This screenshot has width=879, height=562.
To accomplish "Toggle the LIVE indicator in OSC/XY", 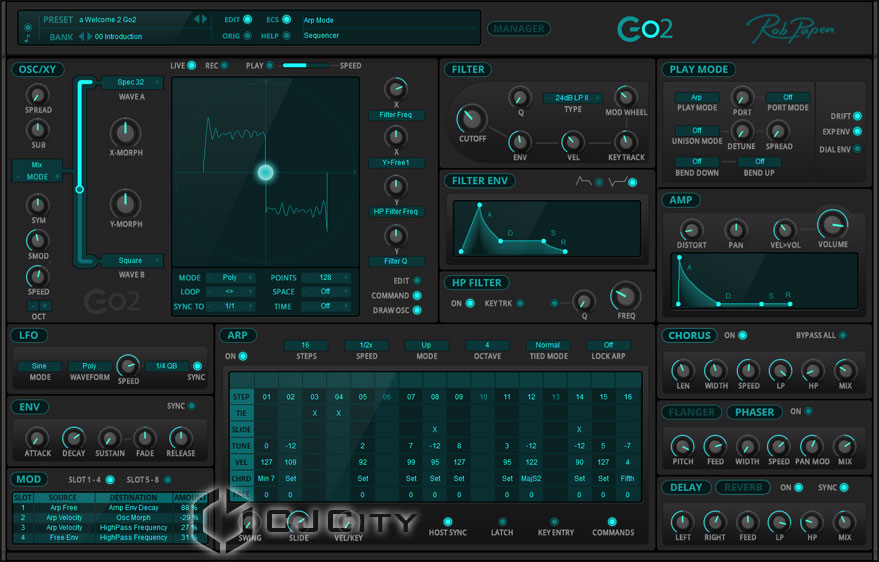I will point(192,66).
